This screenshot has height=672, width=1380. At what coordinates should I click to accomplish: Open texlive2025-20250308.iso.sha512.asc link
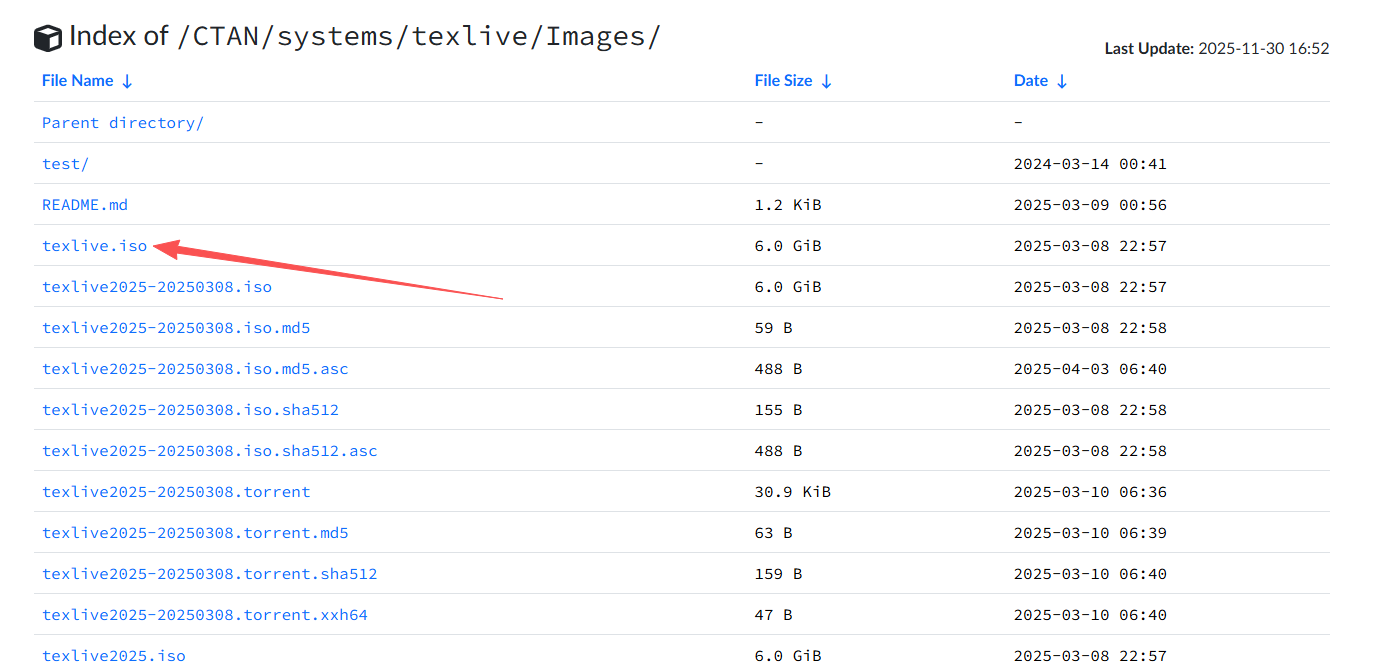click(210, 451)
